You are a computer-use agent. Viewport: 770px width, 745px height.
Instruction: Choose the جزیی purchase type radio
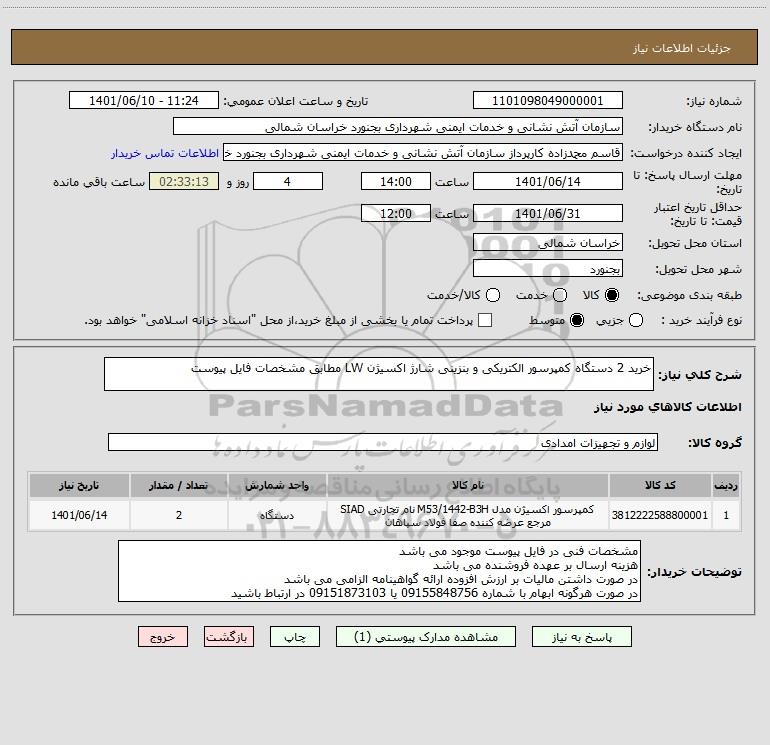636,320
